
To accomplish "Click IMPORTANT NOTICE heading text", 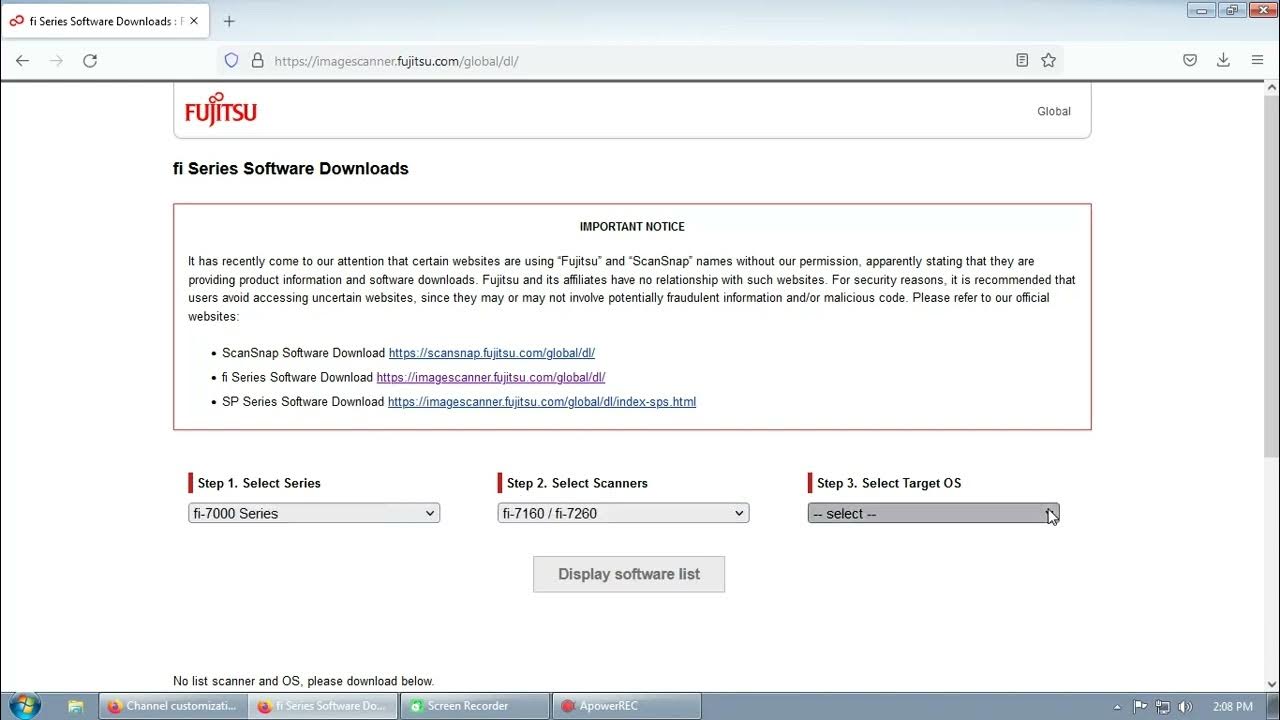I will [x=632, y=227].
